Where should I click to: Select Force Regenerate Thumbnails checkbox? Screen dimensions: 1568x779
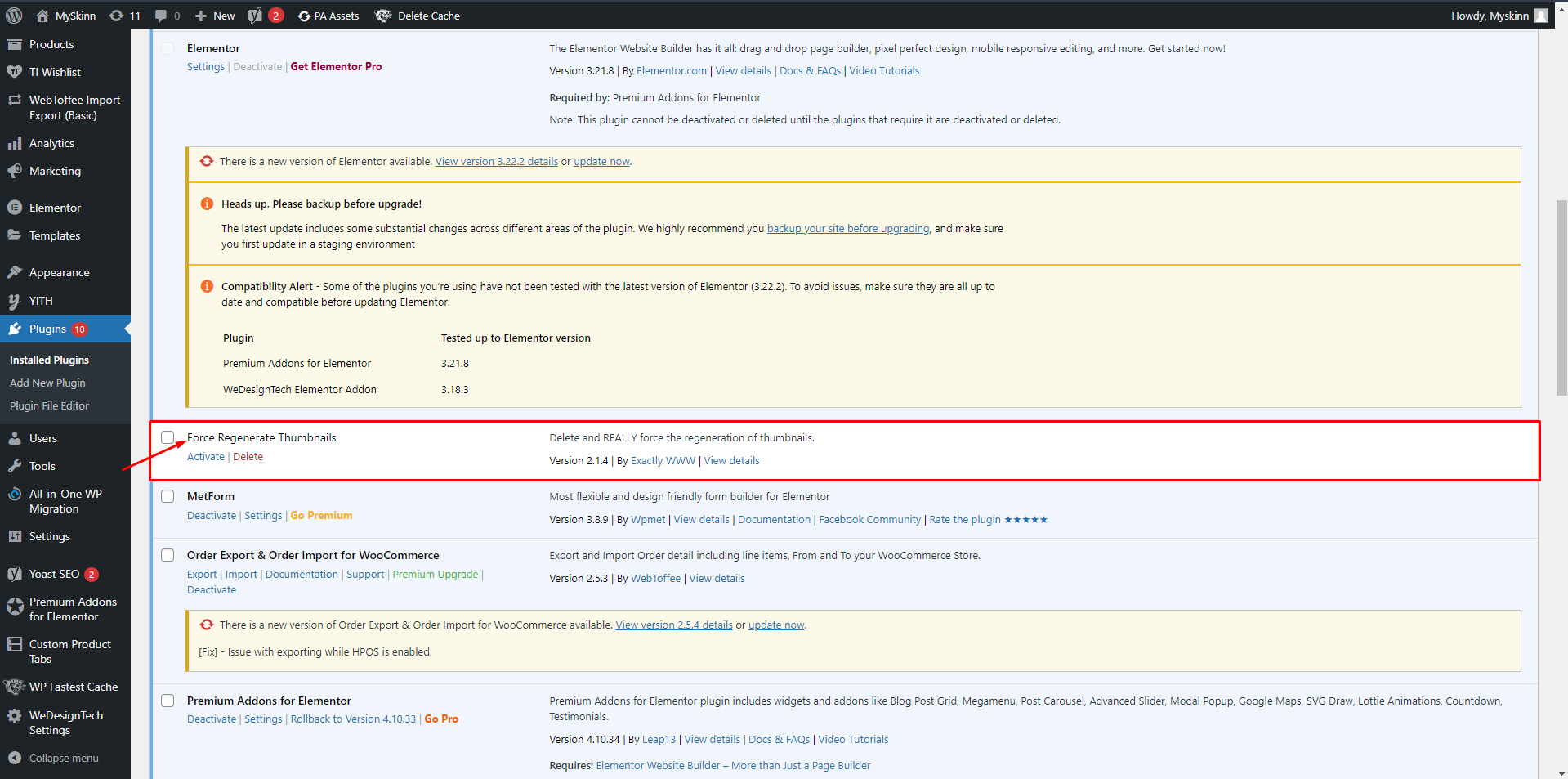[x=168, y=437]
